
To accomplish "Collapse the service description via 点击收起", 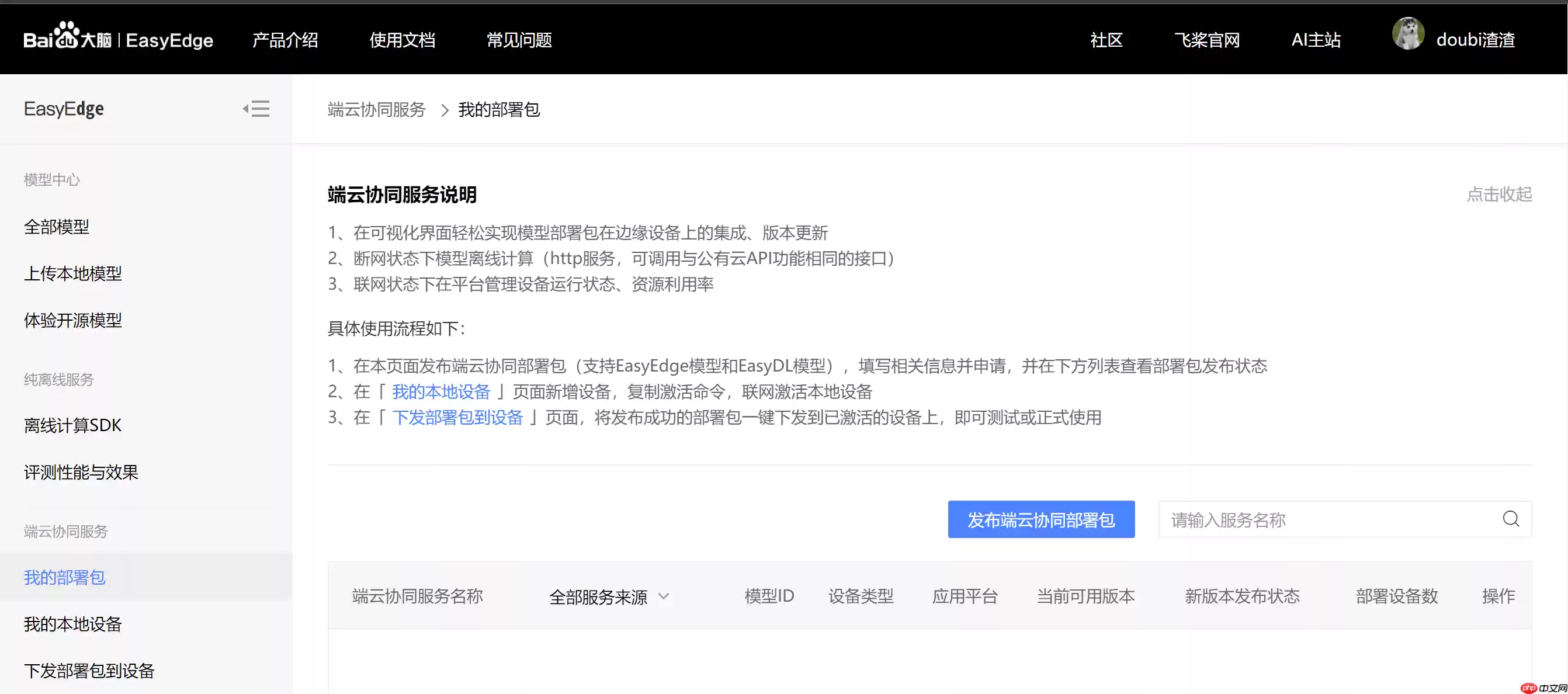I will point(1498,194).
